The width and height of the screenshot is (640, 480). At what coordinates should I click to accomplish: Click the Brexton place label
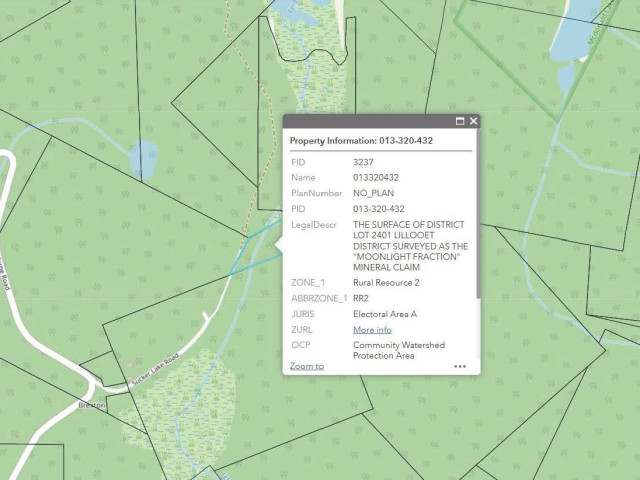pos(92,405)
